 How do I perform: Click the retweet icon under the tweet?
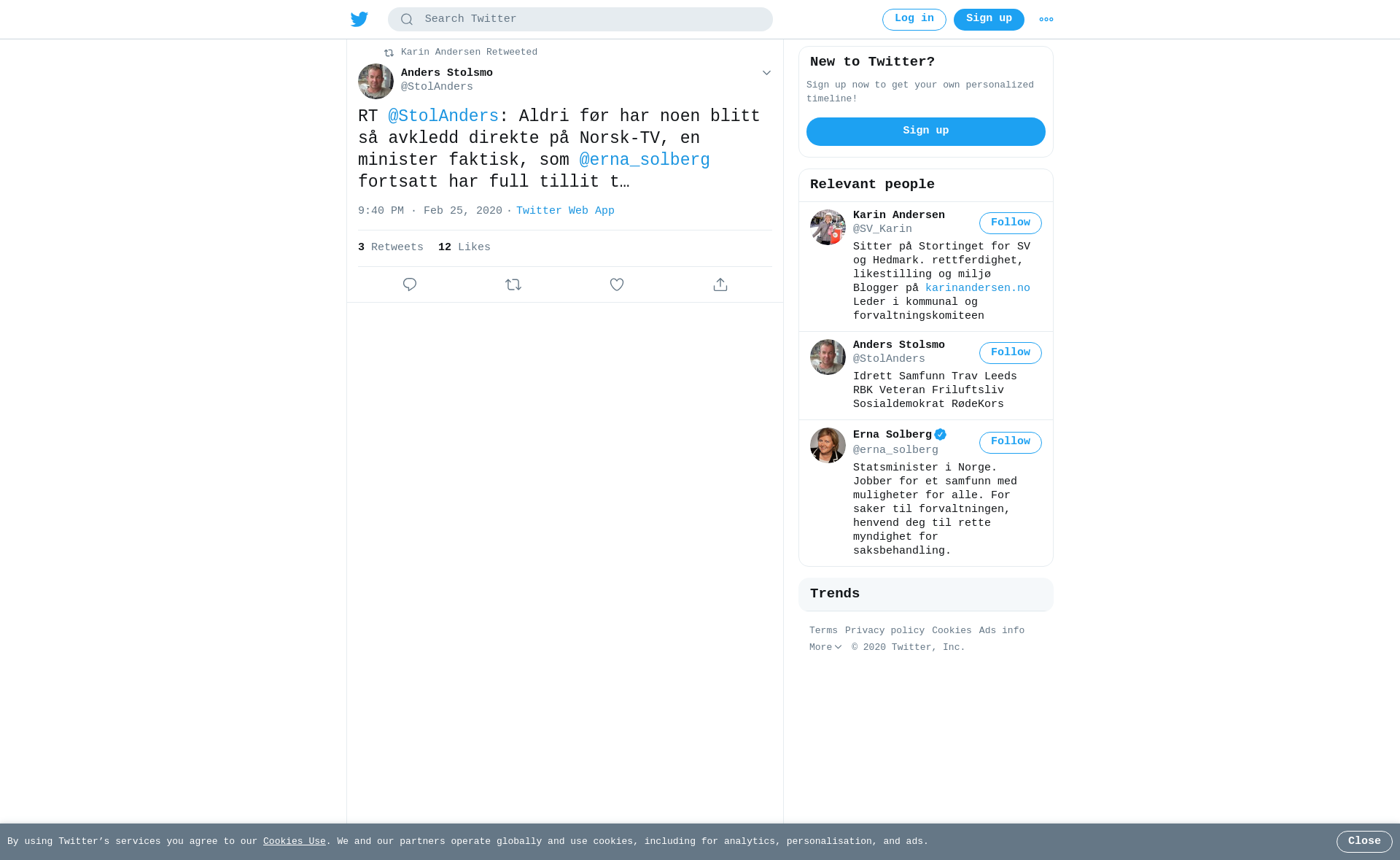click(x=513, y=284)
